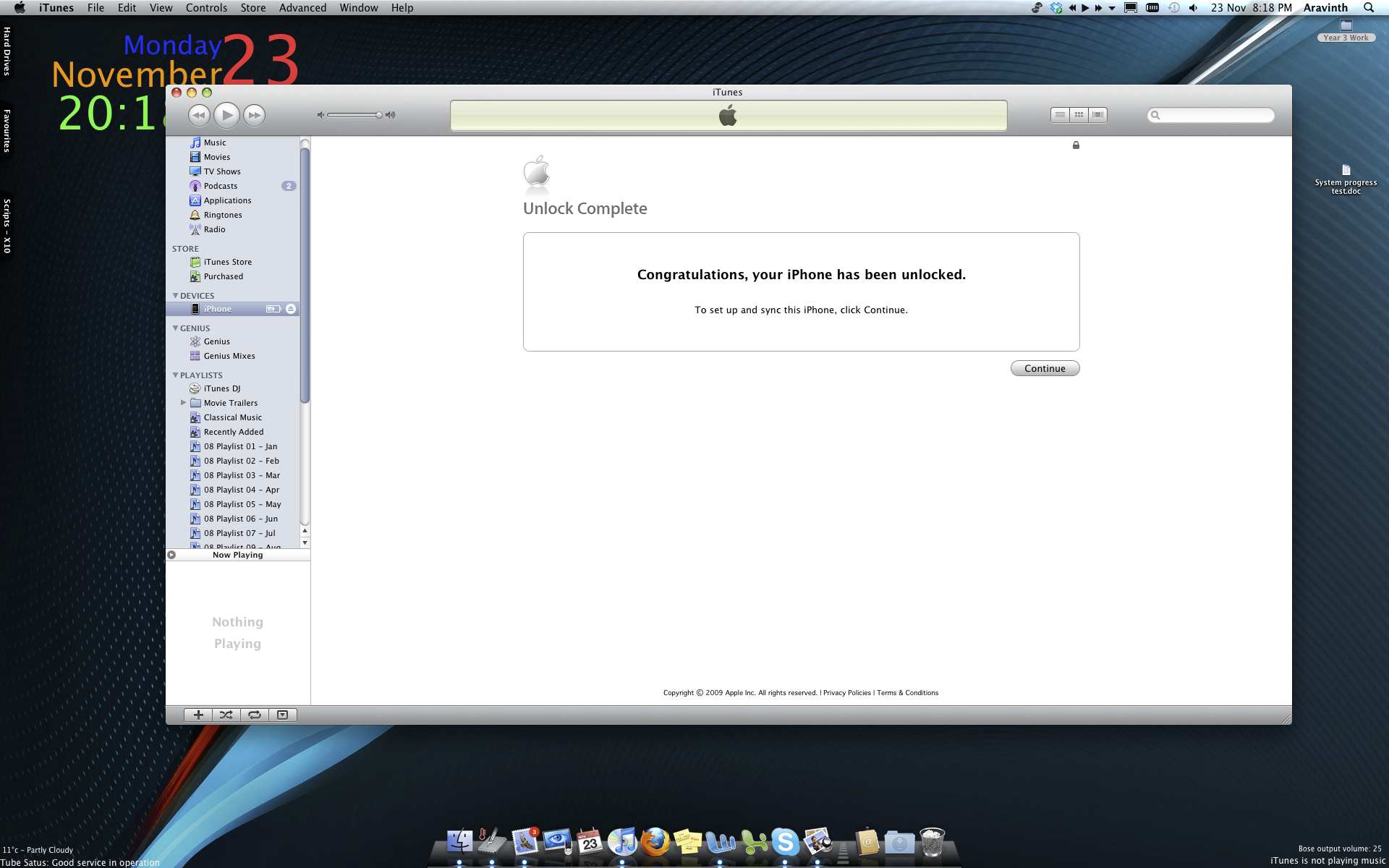Open Mail from the Dock
The height and width of the screenshot is (868, 1389).
tap(525, 841)
